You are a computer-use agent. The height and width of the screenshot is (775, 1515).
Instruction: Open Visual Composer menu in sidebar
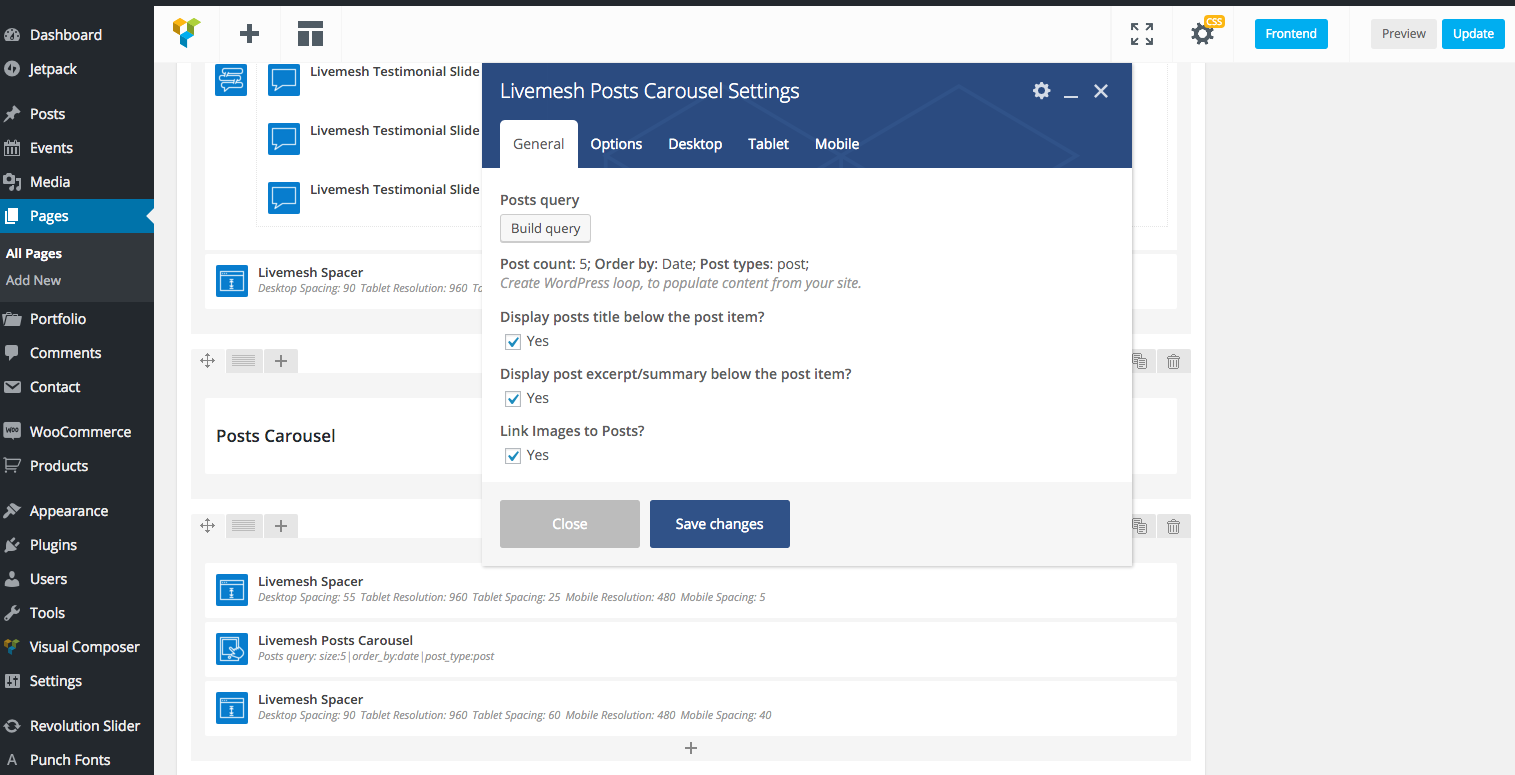coord(77,647)
